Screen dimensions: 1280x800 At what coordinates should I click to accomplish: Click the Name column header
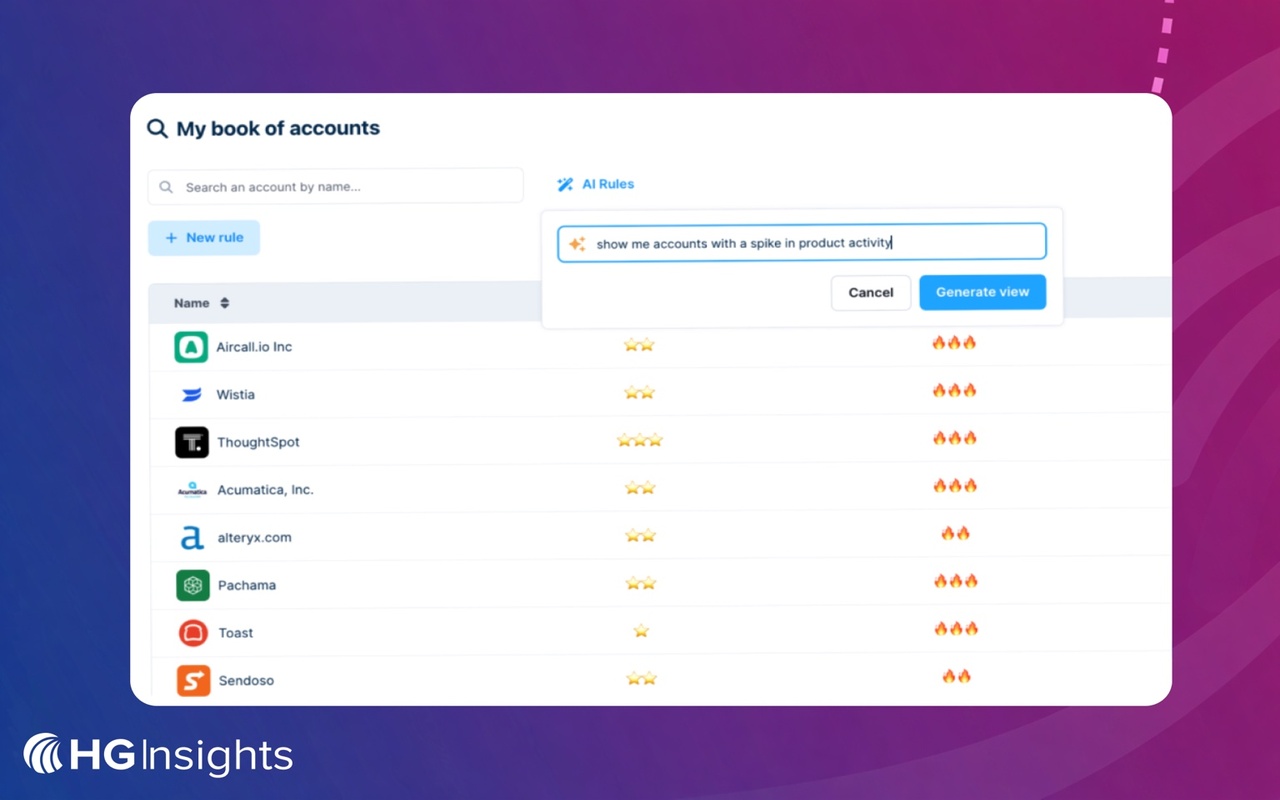coord(192,303)
